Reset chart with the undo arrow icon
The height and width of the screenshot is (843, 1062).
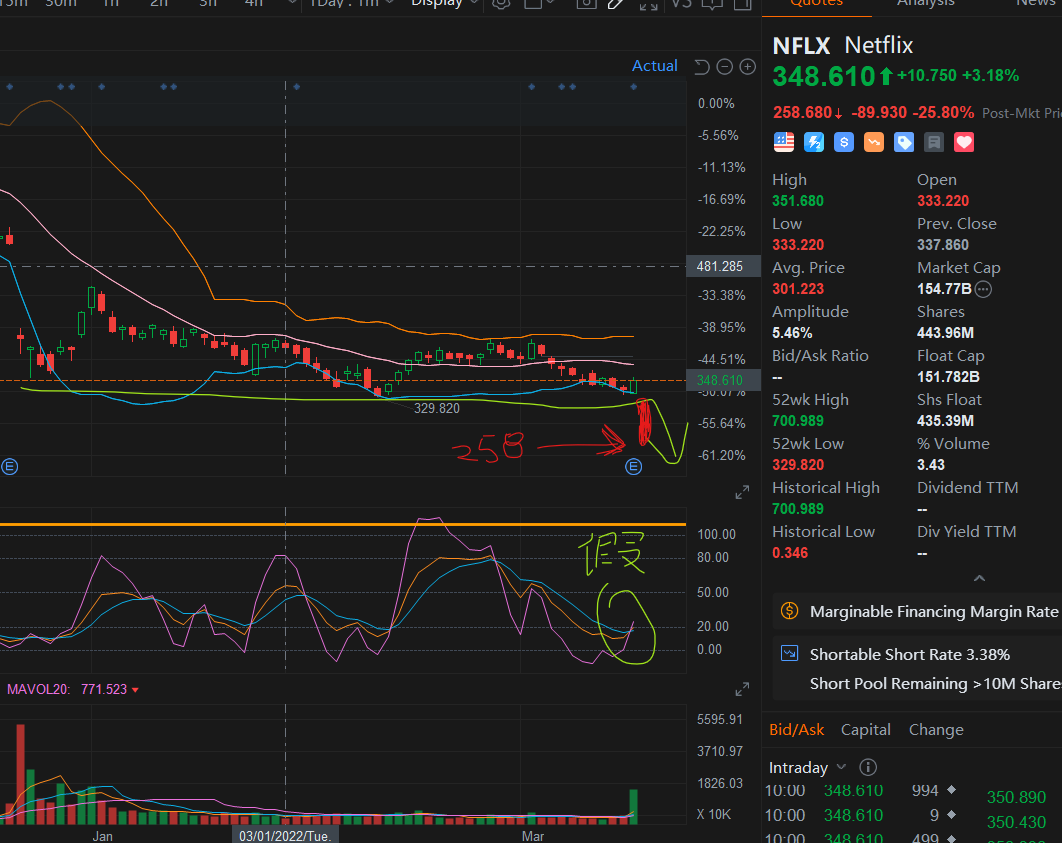(x=702, y=66)
